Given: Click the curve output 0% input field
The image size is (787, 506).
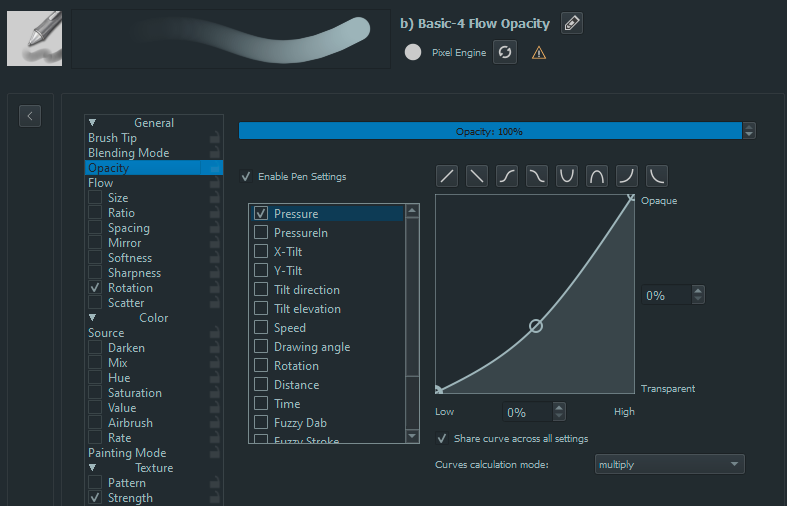Looking at the screenshot, I should (667, 295).
